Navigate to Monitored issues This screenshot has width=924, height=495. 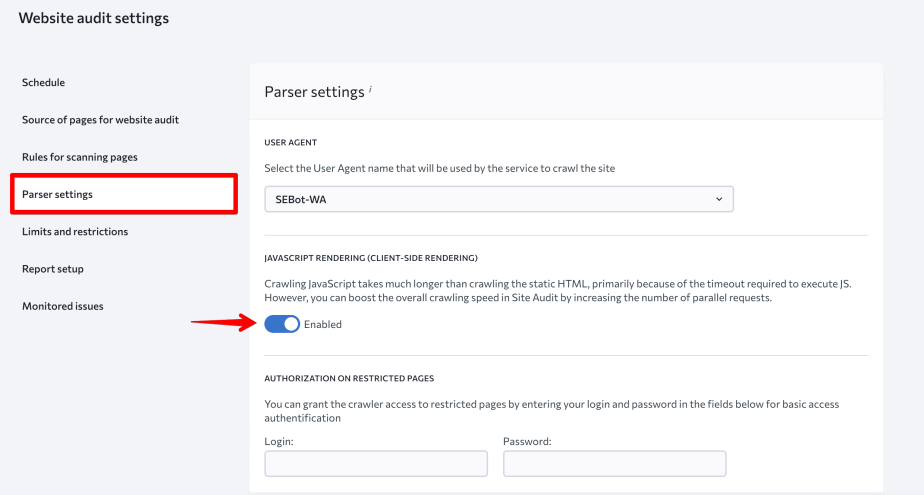62,306
